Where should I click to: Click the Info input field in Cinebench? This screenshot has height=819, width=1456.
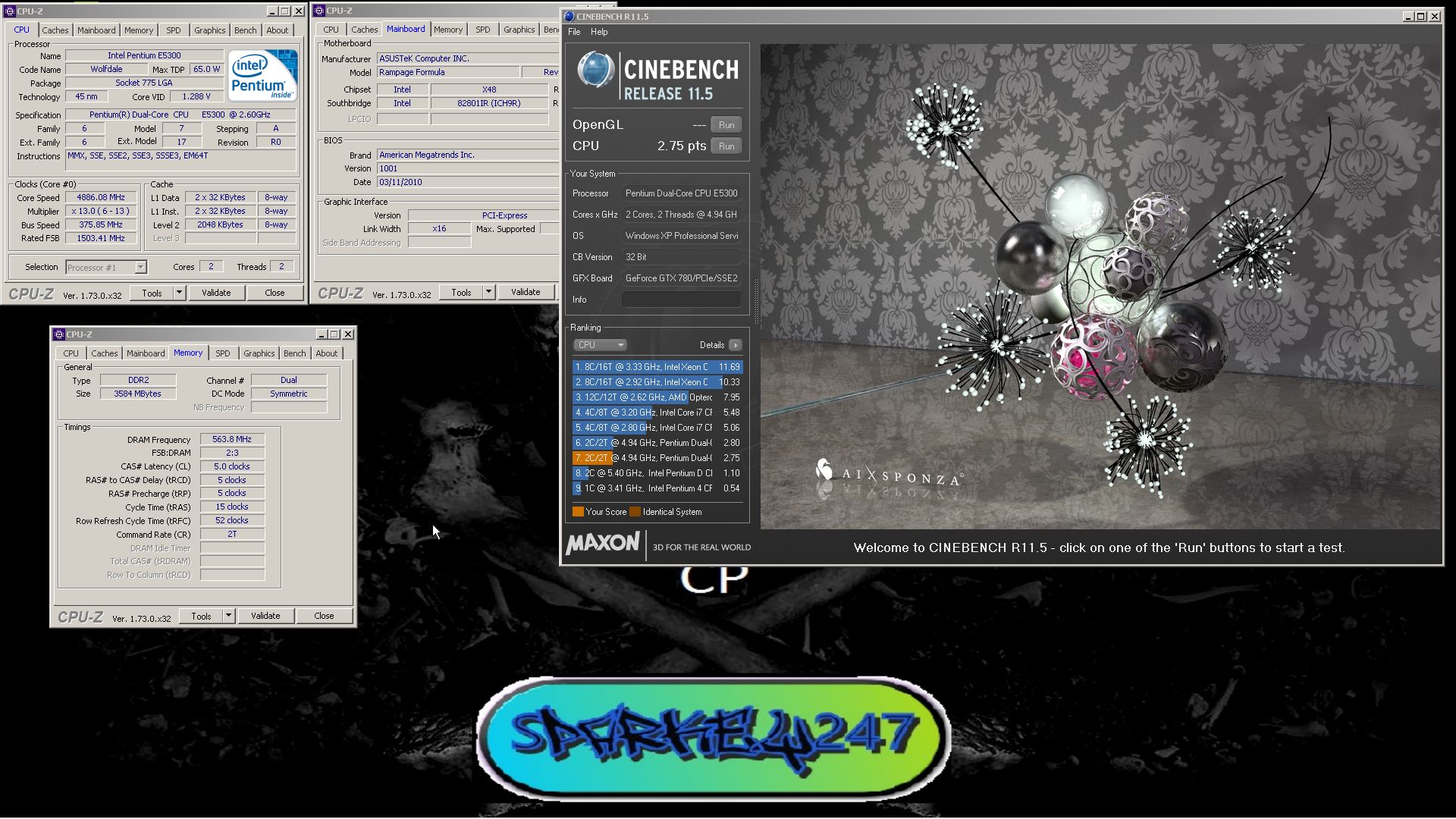point(682,300)
